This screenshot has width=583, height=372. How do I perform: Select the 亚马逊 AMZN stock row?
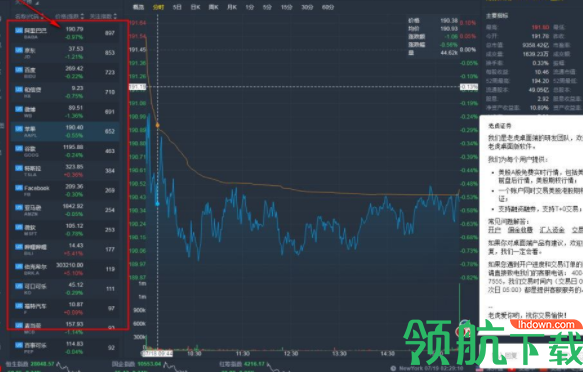pos(65,210)
